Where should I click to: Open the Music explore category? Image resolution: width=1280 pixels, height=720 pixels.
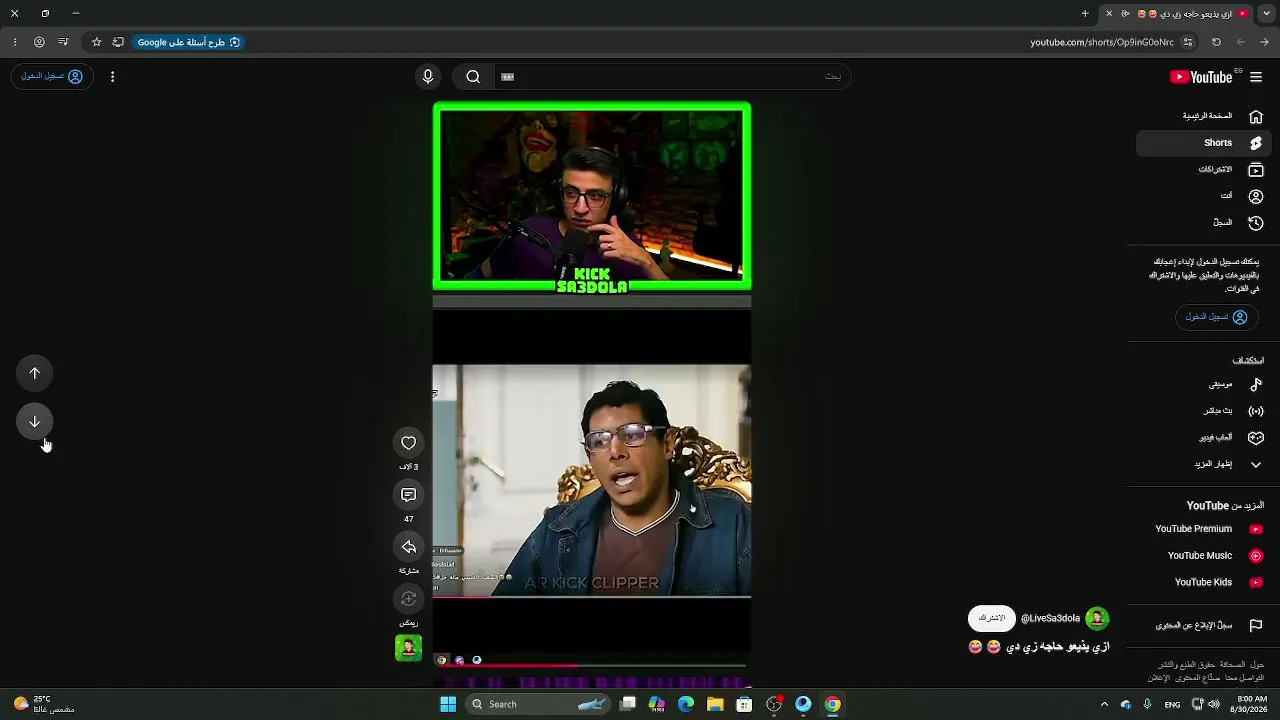tap(1204, 384)
